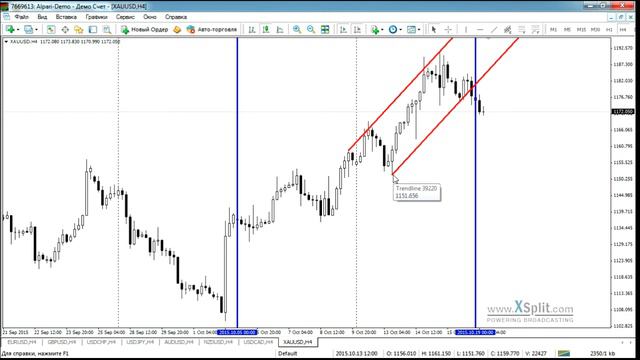Select the arrow Cursor tool

[x=433, y=29]
